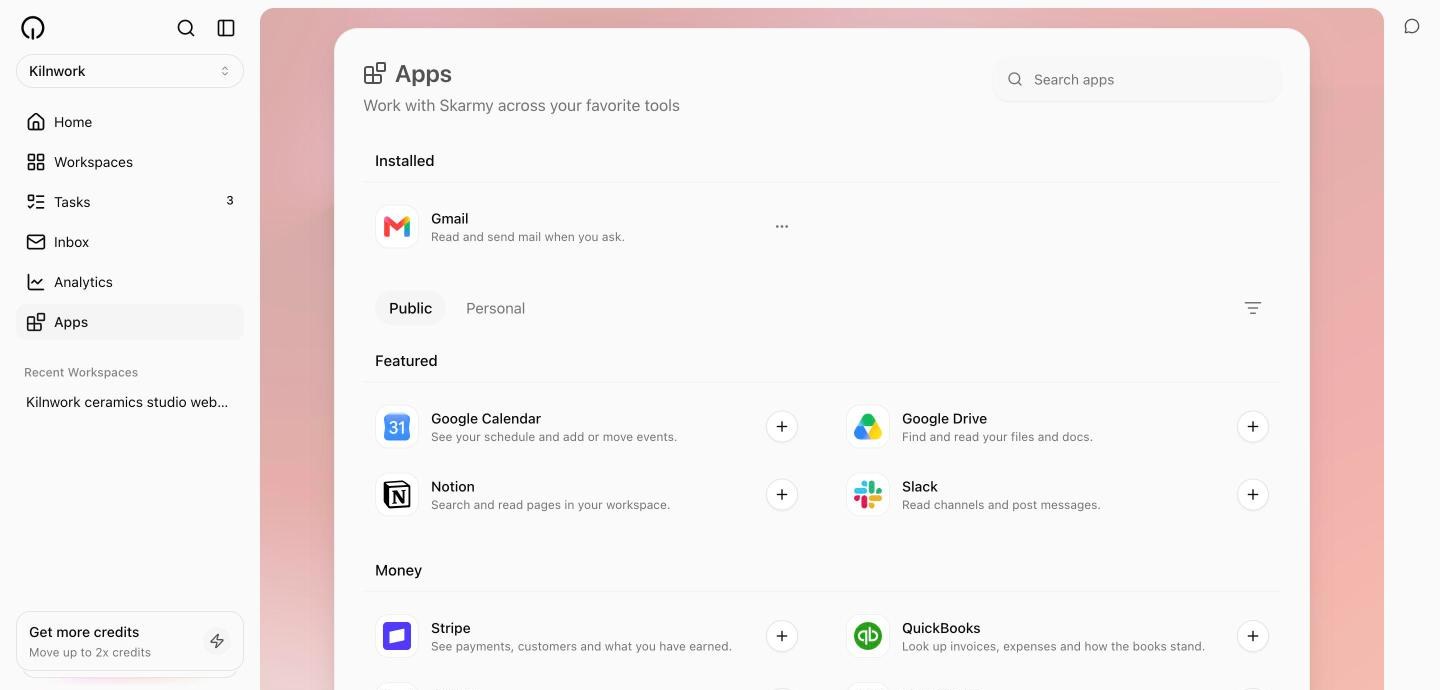1440x690 pixels.
Task: Click the Apps page heading icon
Action: tap(375, 73)
